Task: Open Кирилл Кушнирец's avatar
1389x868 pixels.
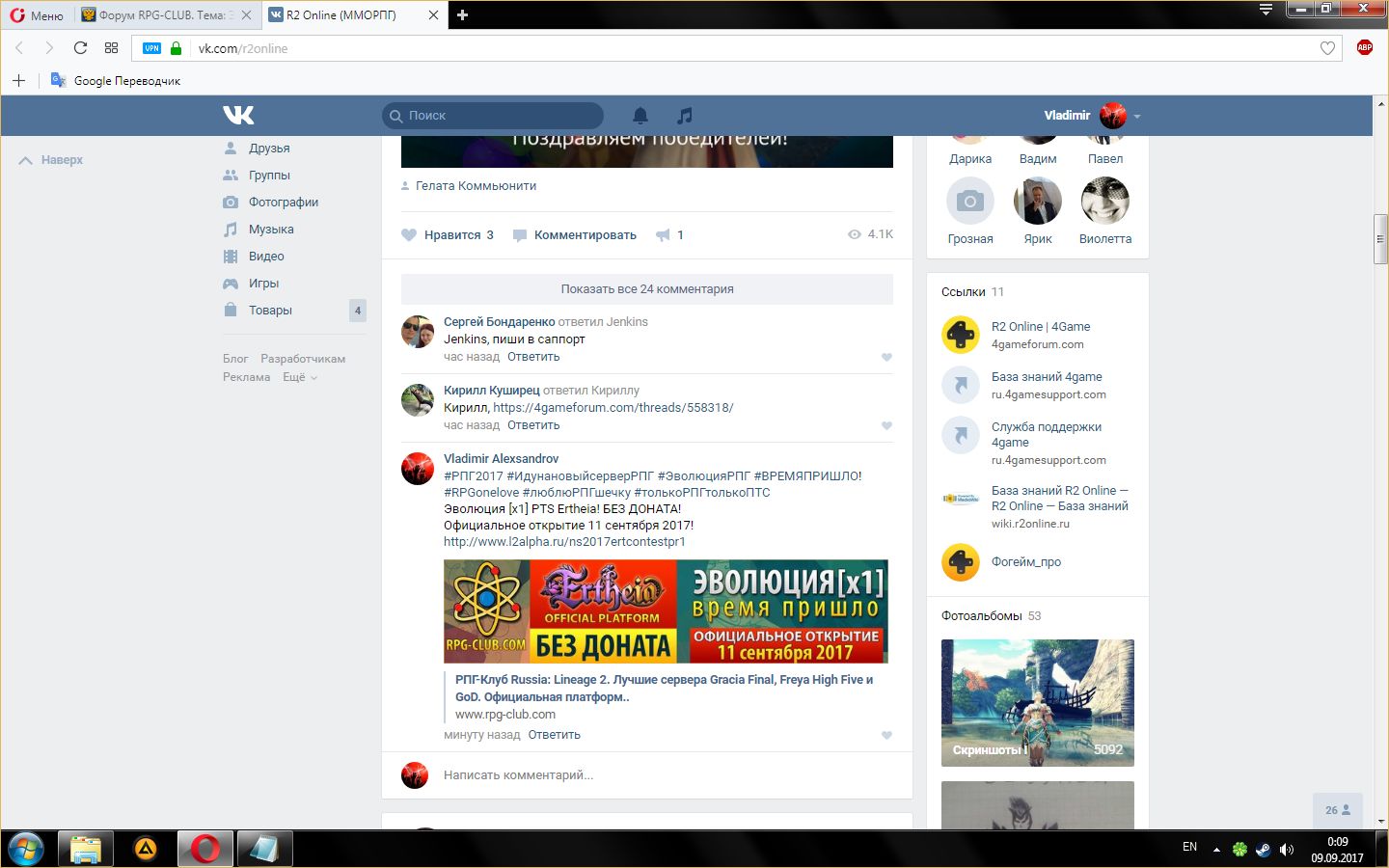Action: click(418, 400)
